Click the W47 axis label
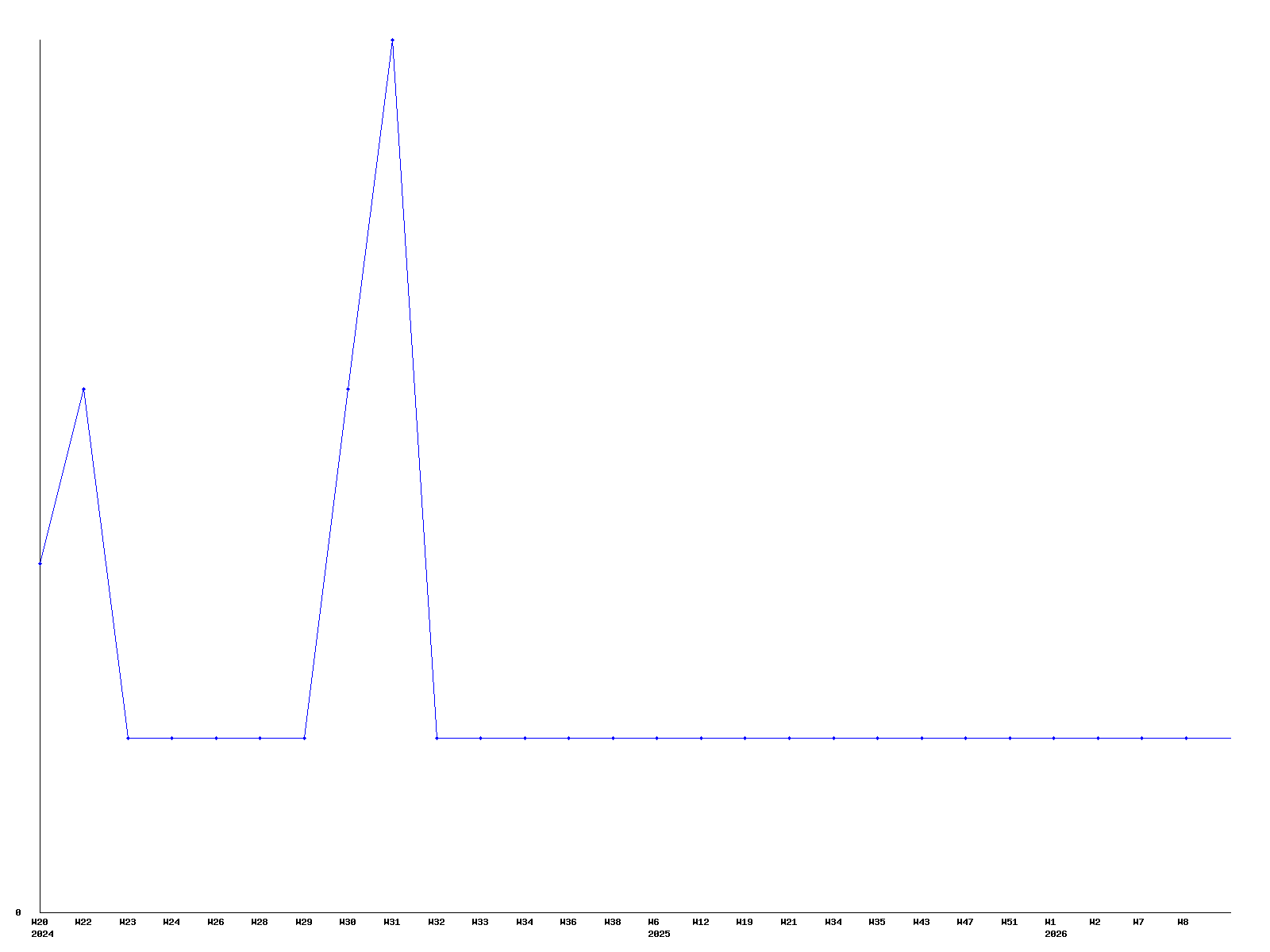The height and width of the screenshot is (952, 1270). (965, 922)
